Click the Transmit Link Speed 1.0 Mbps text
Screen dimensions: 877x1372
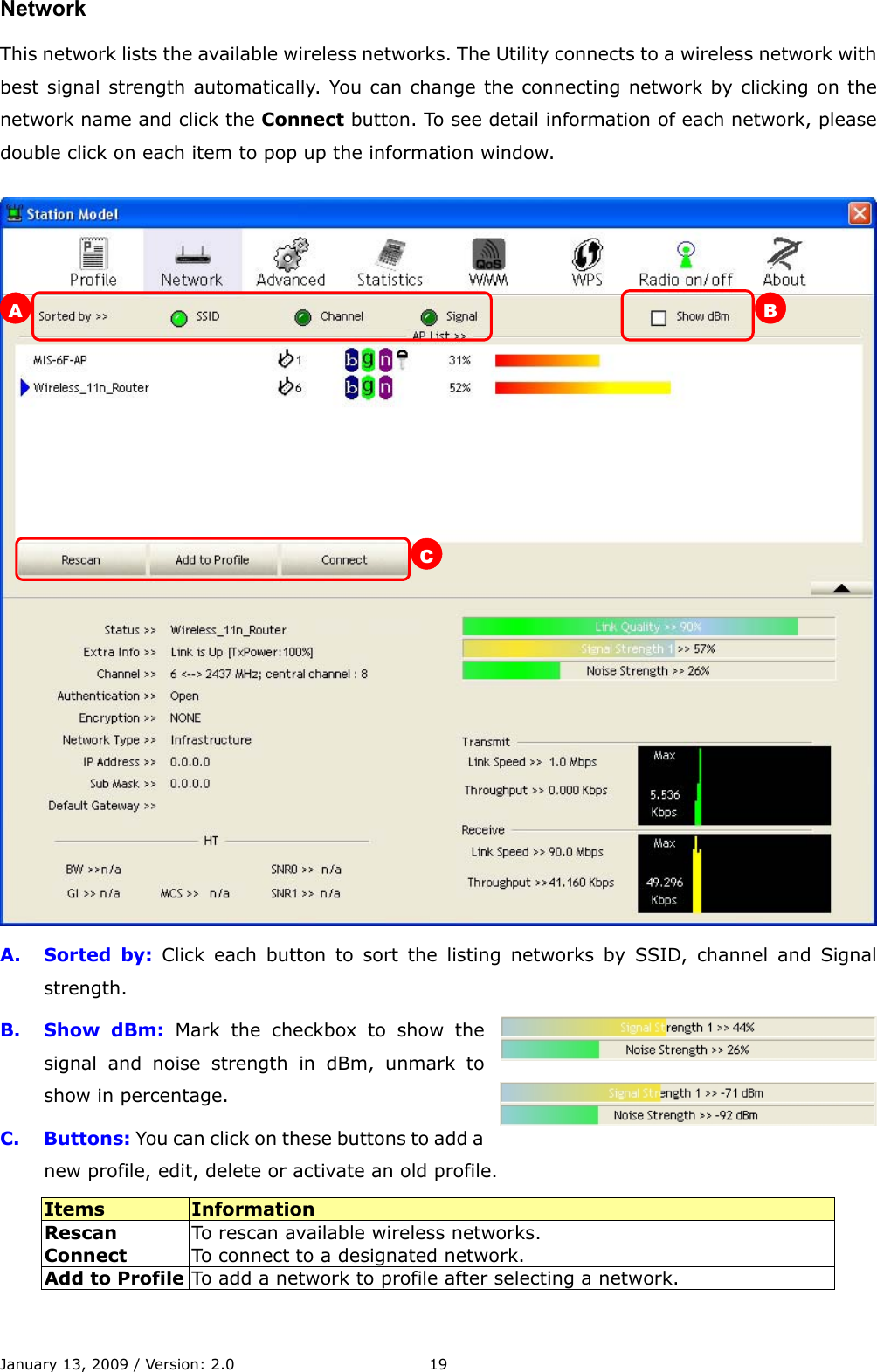click(532, 762)
